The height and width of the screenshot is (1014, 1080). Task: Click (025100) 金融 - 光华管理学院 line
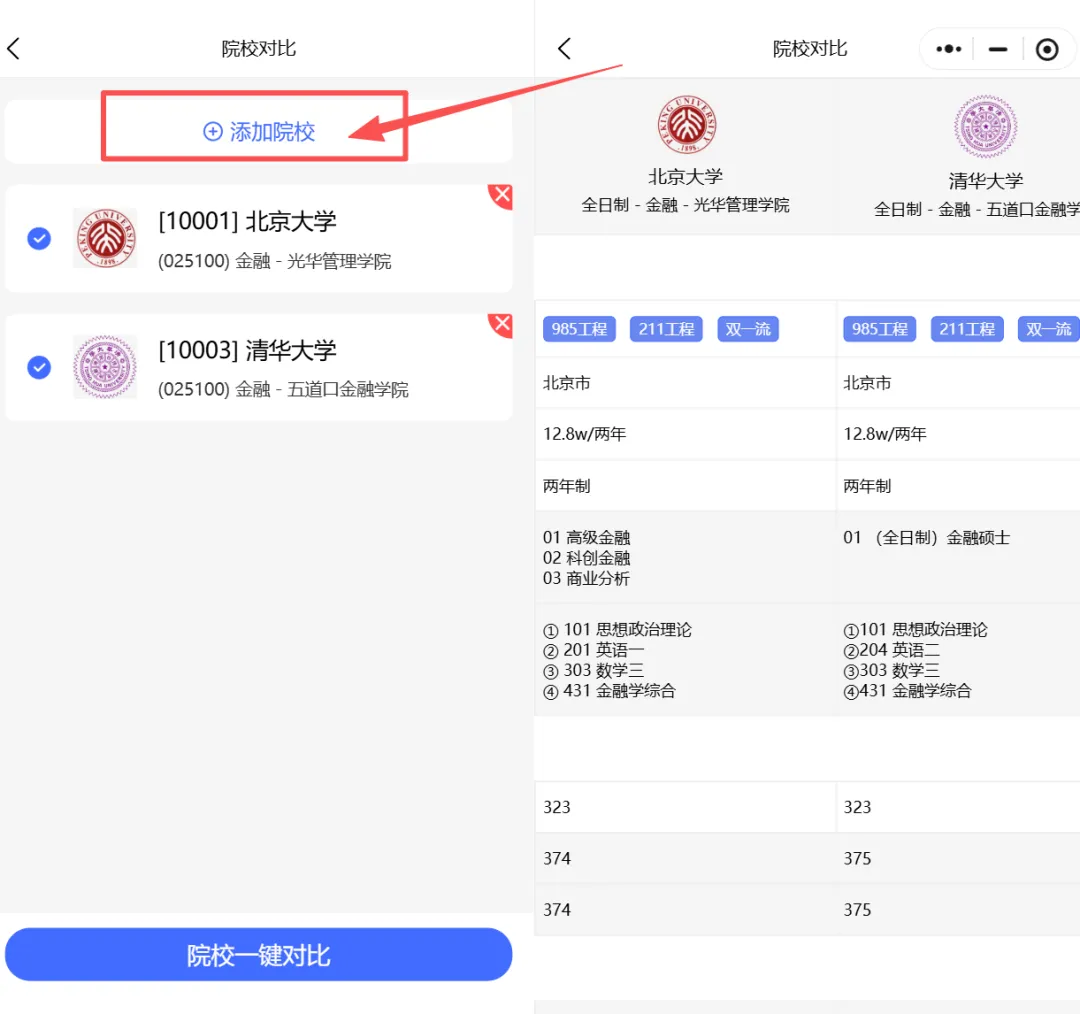tap(274, 262)
